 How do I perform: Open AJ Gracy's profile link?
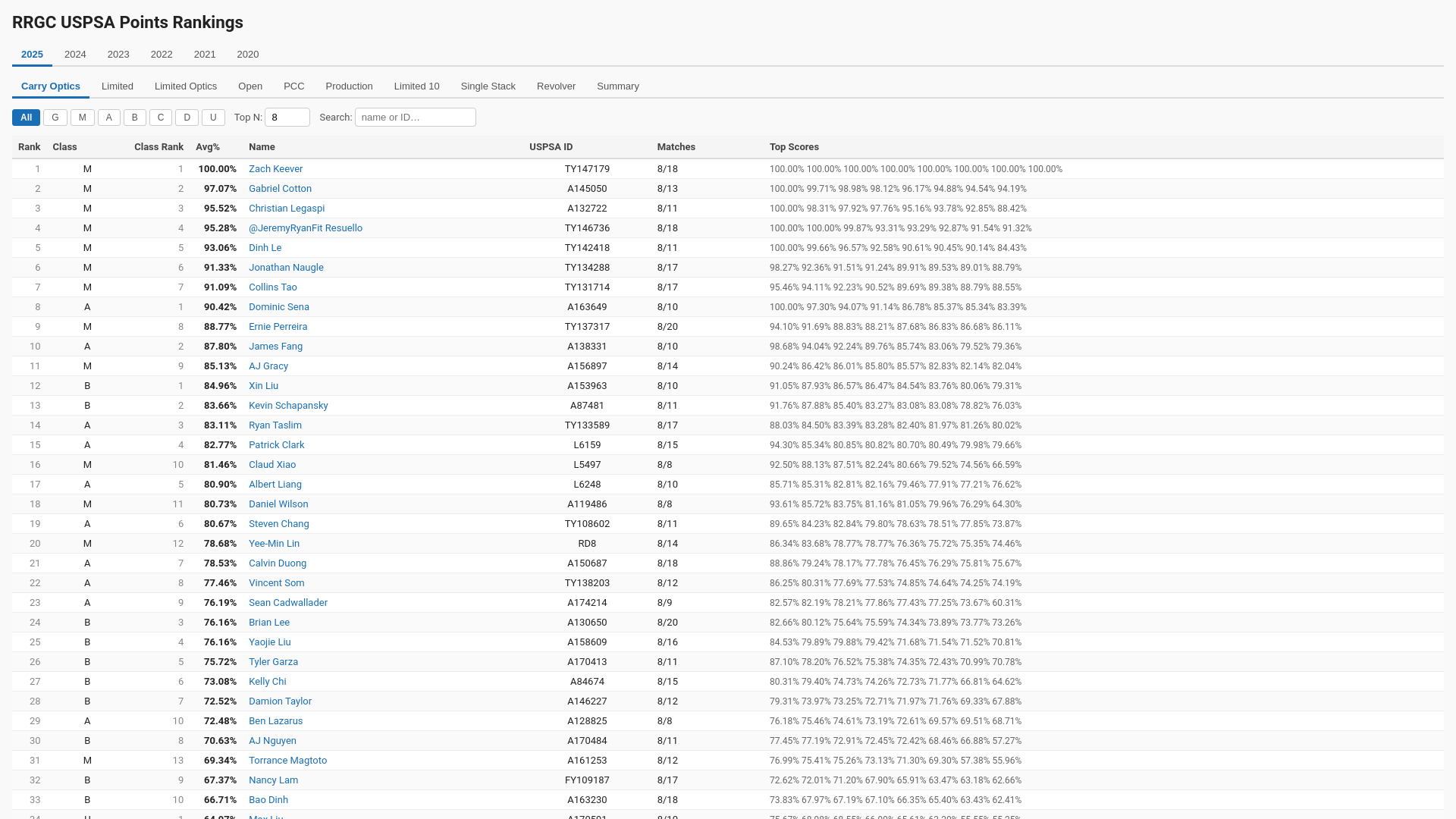click(x=268, y=366)
